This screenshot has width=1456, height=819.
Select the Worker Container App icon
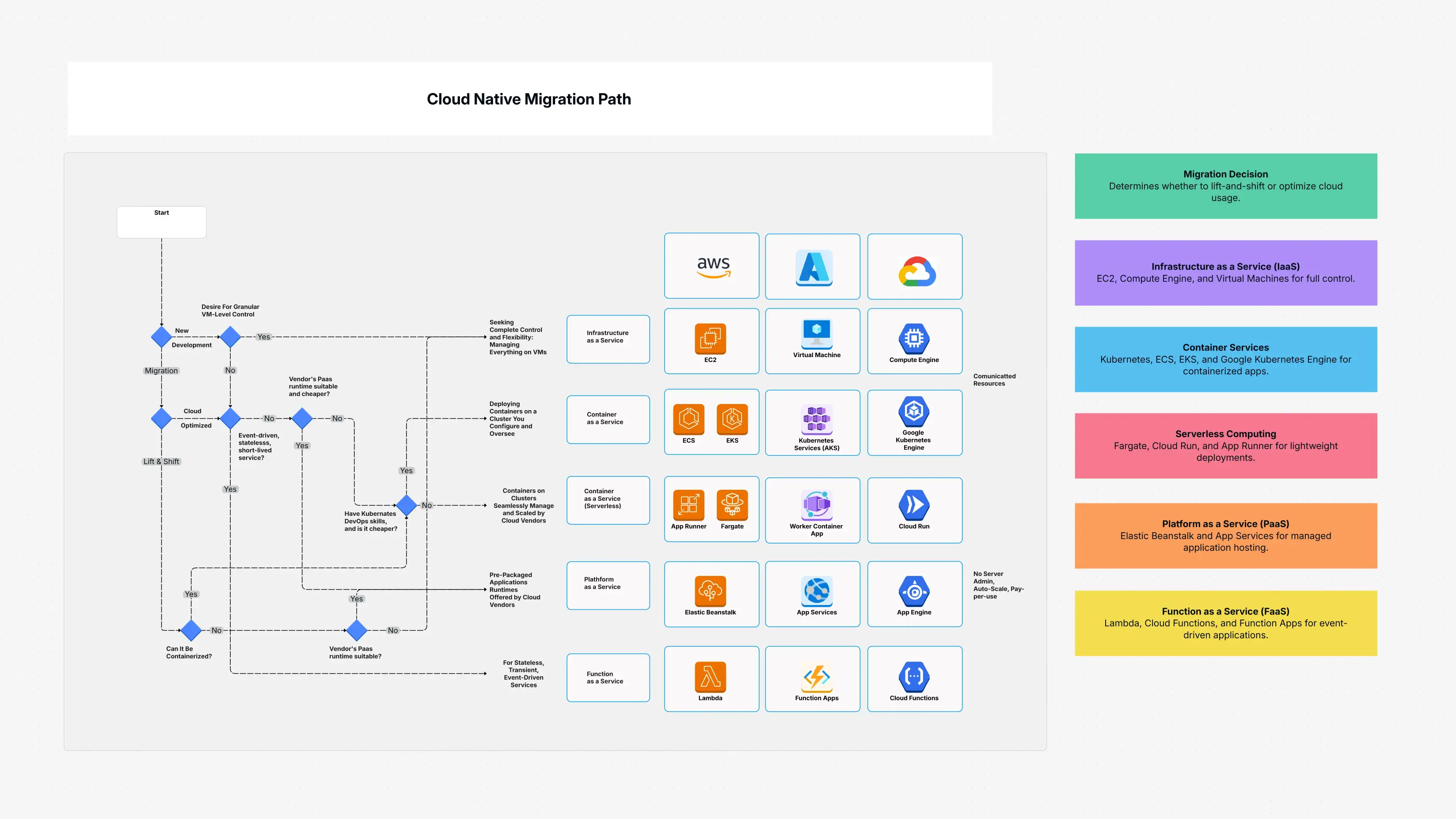816,505
